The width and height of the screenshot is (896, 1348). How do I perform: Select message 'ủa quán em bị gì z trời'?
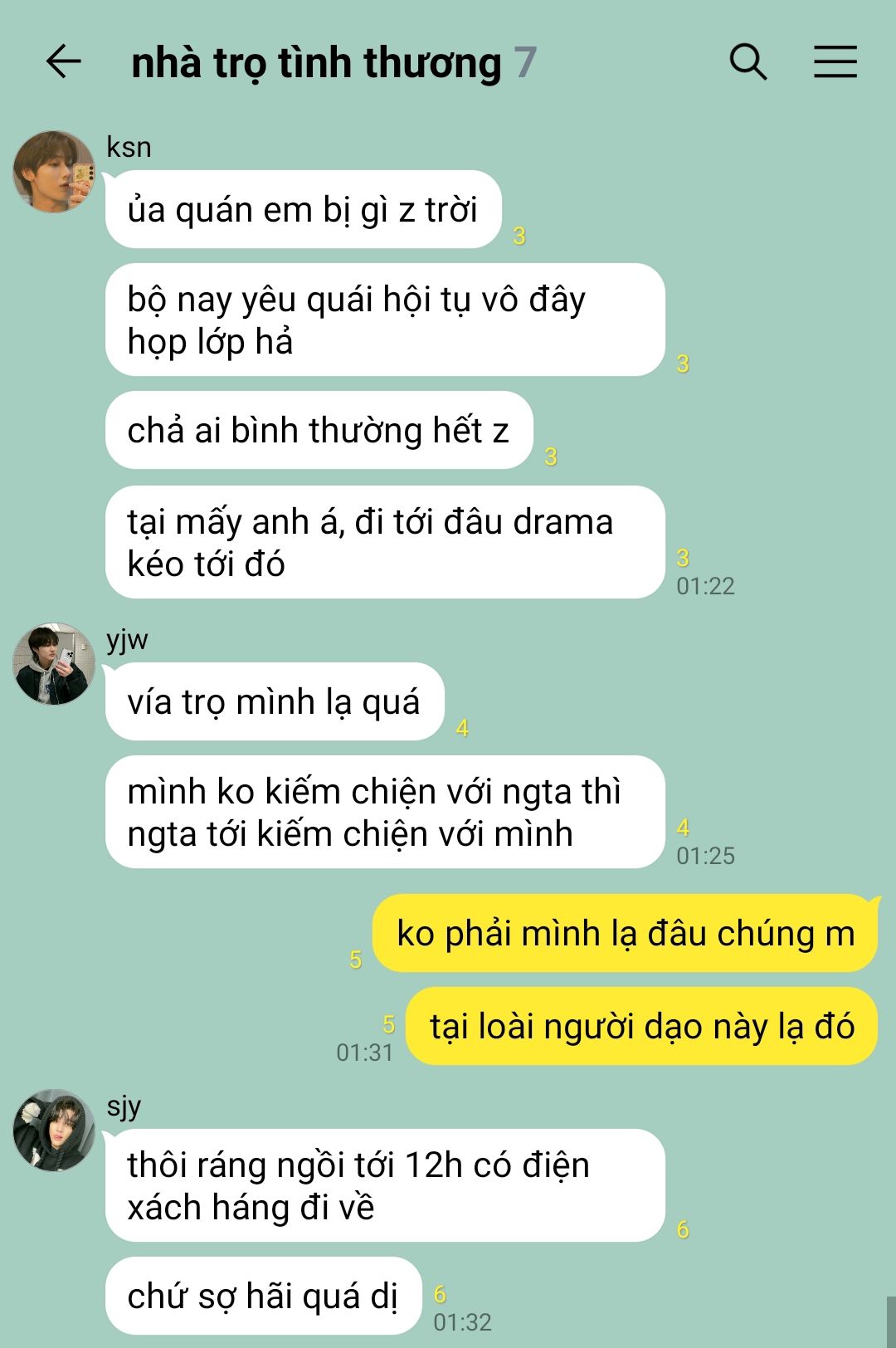click(x=304, y=209)
